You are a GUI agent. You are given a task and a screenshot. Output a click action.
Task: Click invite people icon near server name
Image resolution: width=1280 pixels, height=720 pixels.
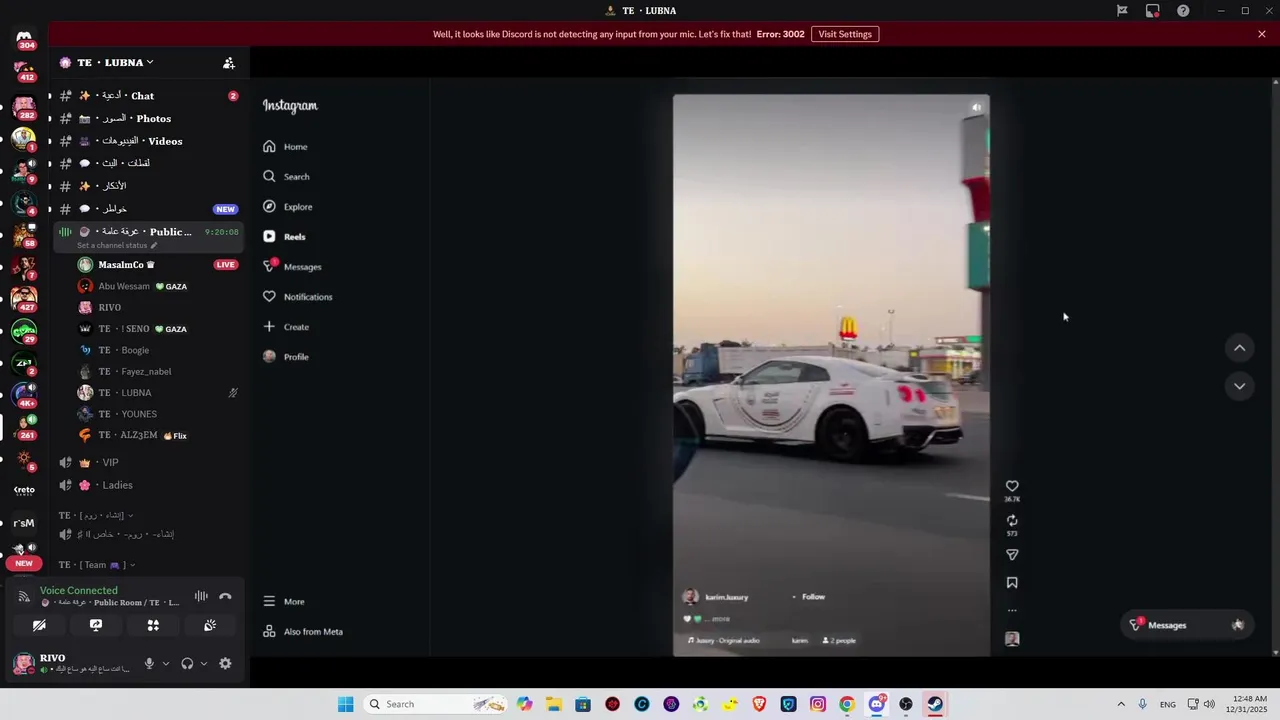click(x=229, y=63)
